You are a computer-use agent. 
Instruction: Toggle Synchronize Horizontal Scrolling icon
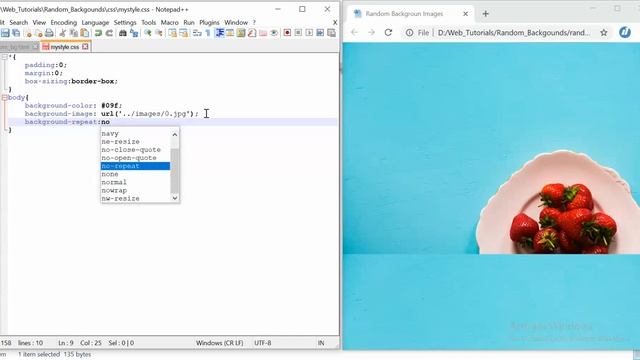click(184, 33)
